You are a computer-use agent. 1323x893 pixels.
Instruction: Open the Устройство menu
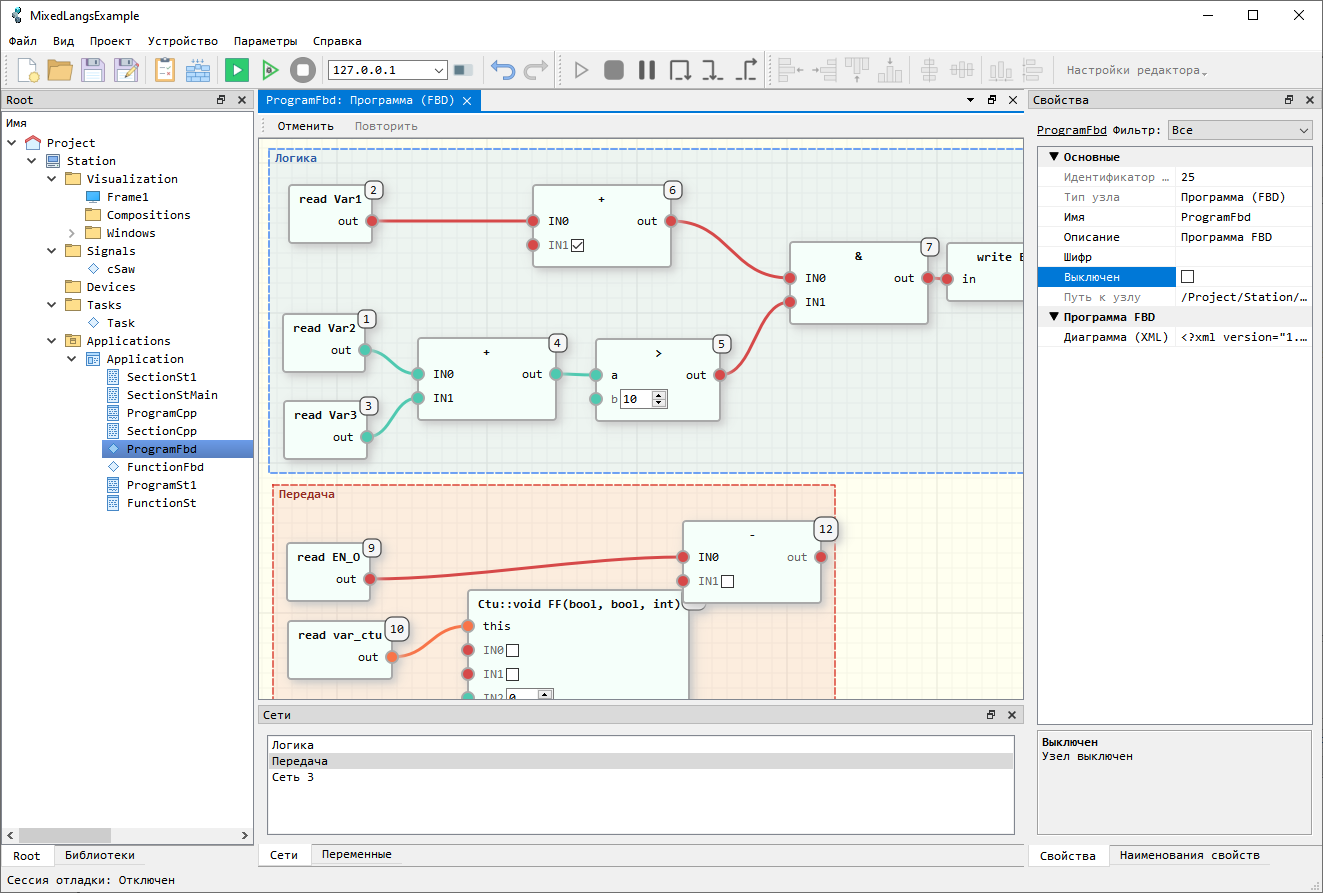tap(183, 41)
